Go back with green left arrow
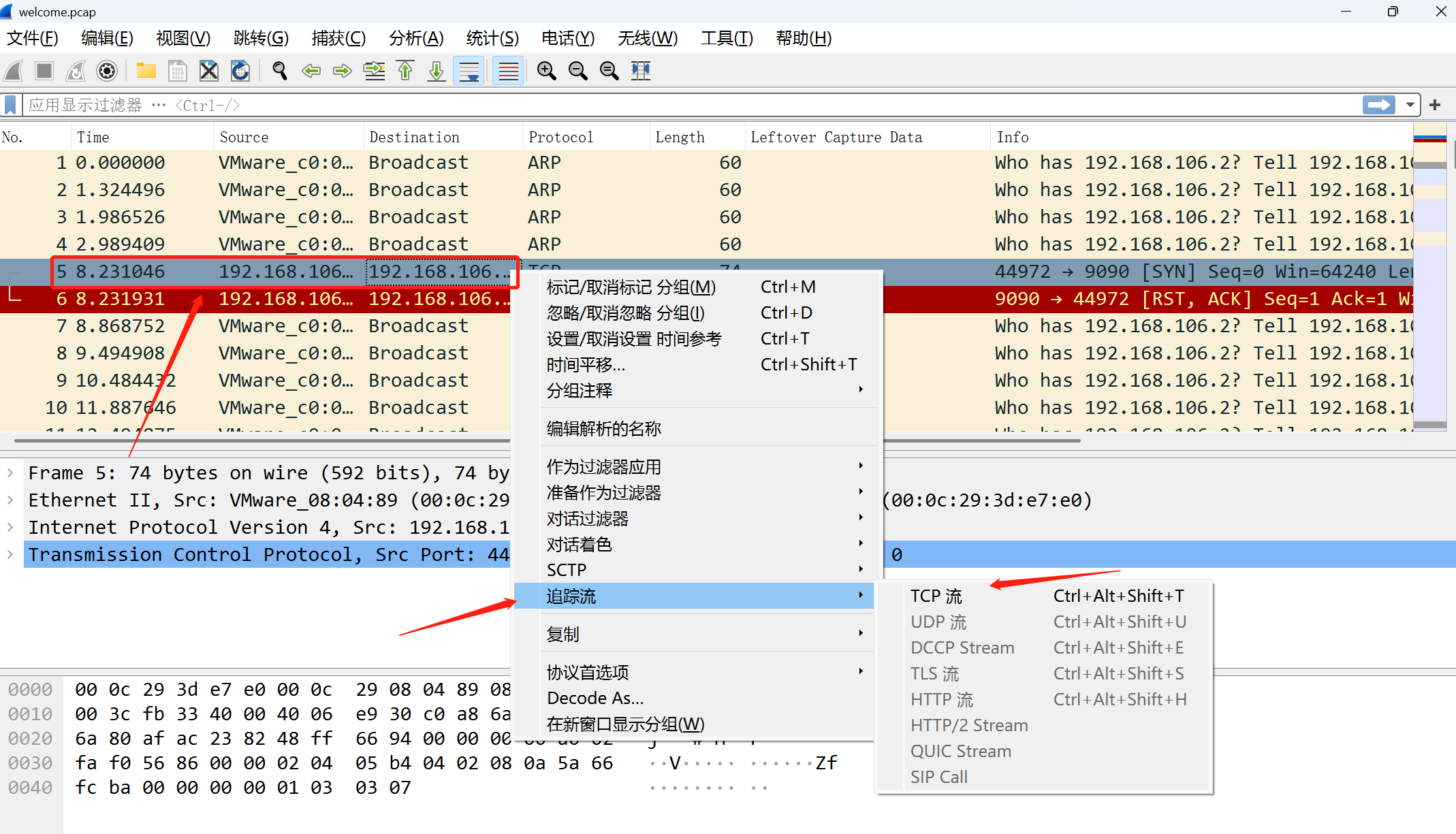1456x834 pixels. click(x=311, y=71)
